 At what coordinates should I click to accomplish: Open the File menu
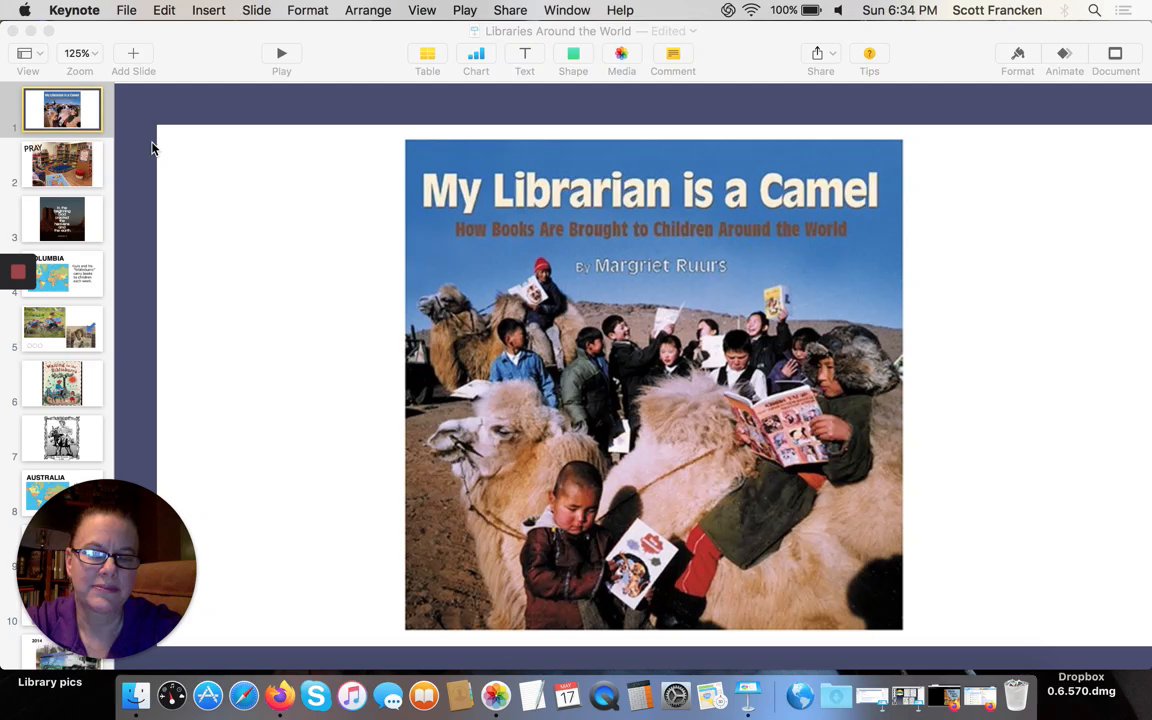[126, 10]
